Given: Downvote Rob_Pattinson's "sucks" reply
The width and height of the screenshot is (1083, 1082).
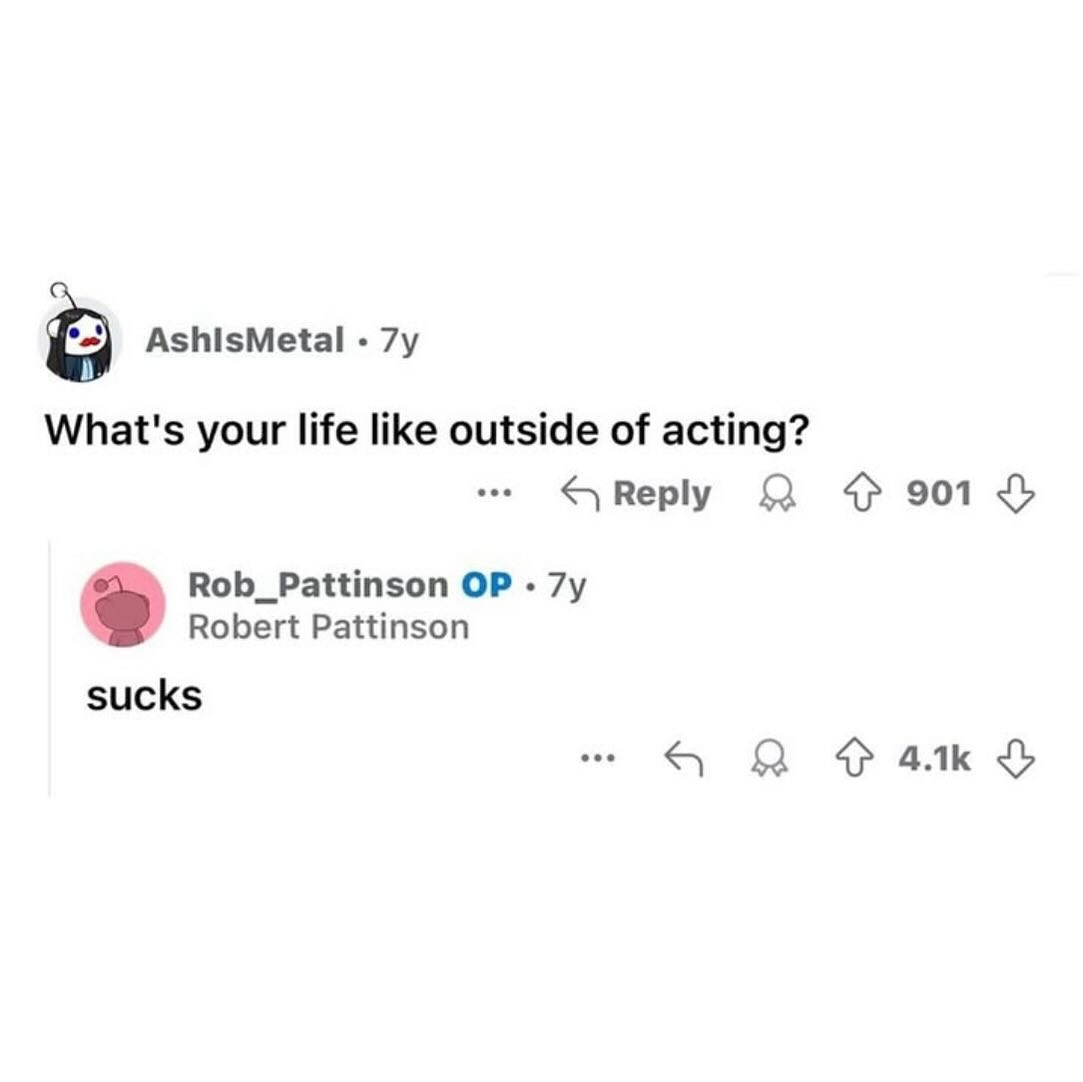Looking at the screenshot, I should click(1016, 759).
